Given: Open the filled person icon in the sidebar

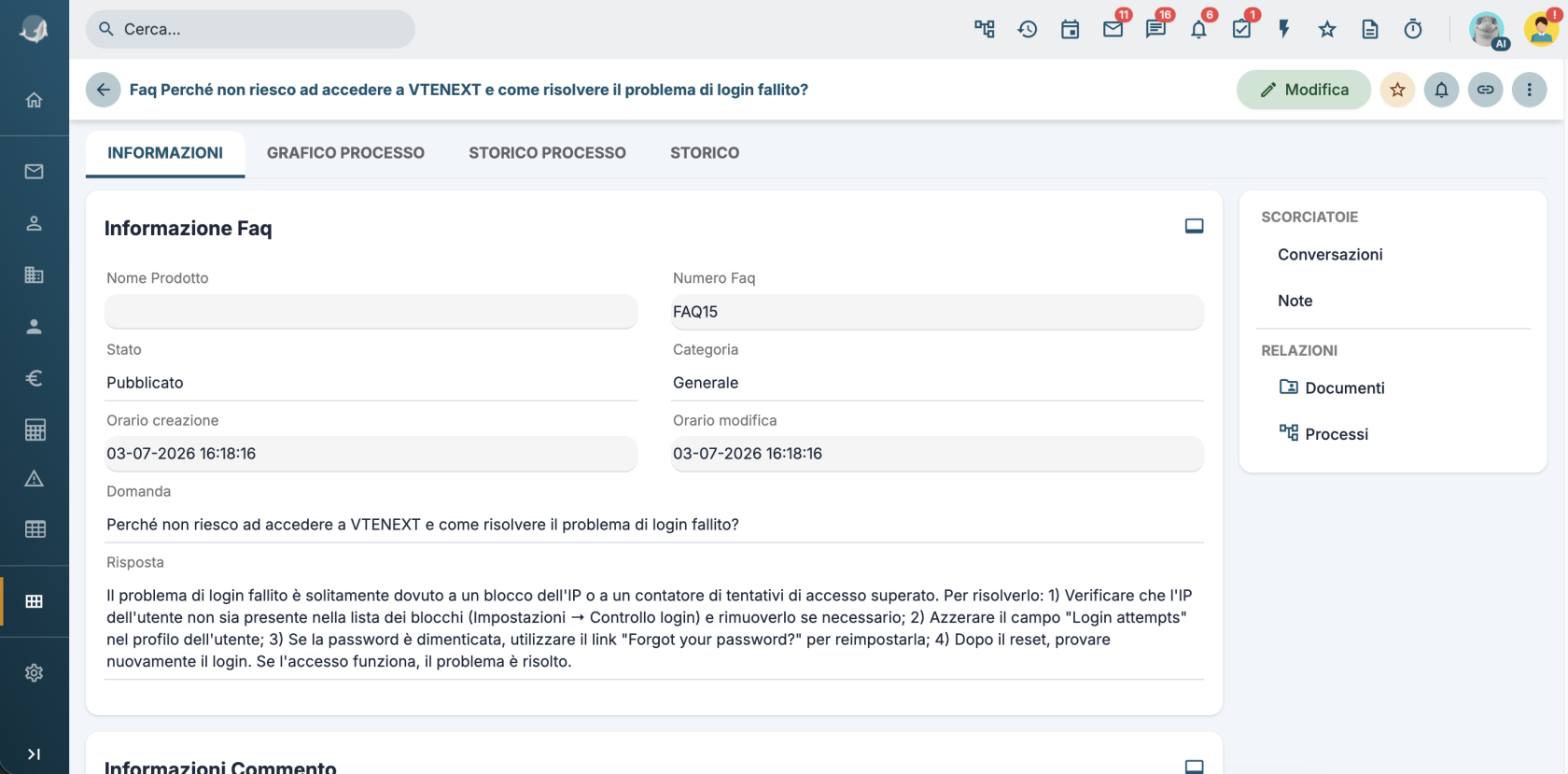Looking at the screenshot, I should point(35,327).
